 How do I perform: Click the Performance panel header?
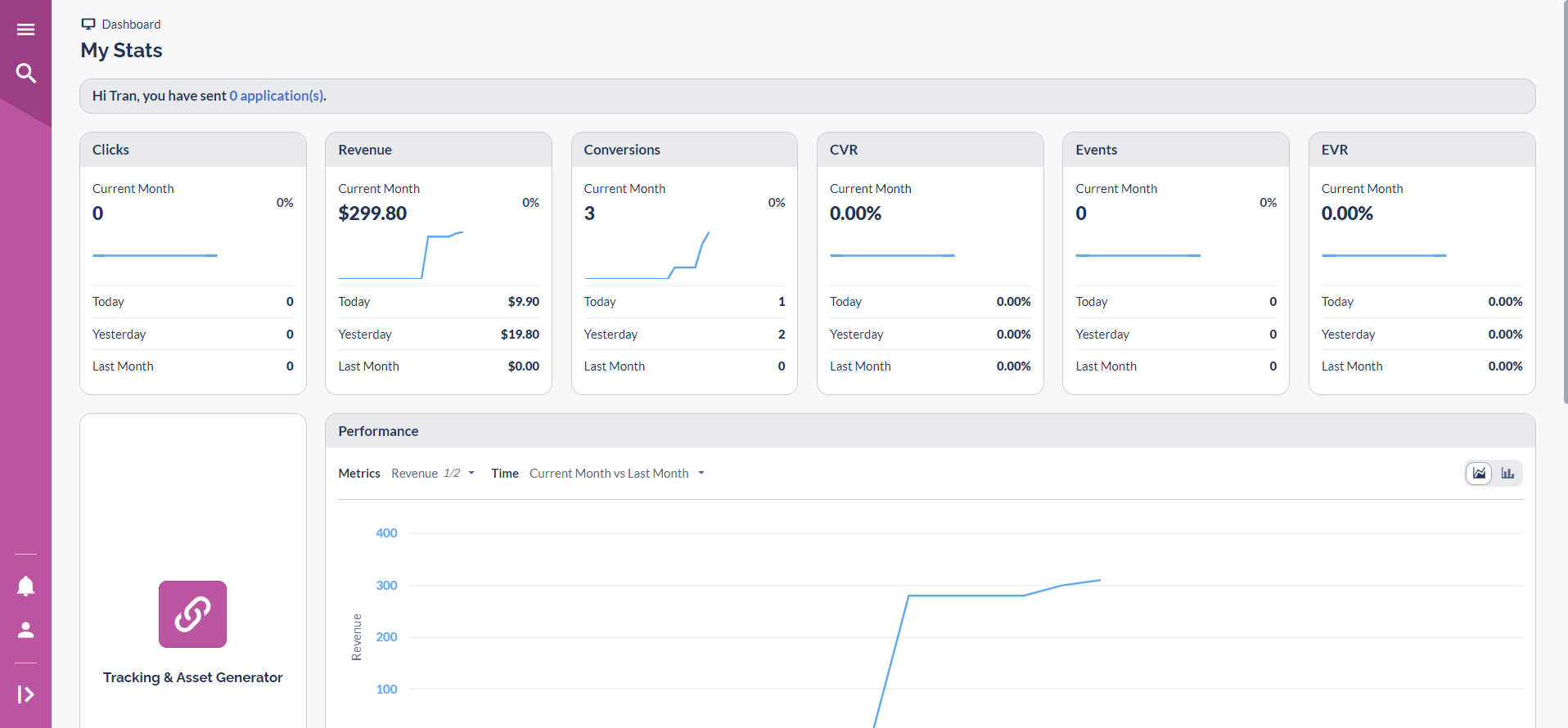930,431
